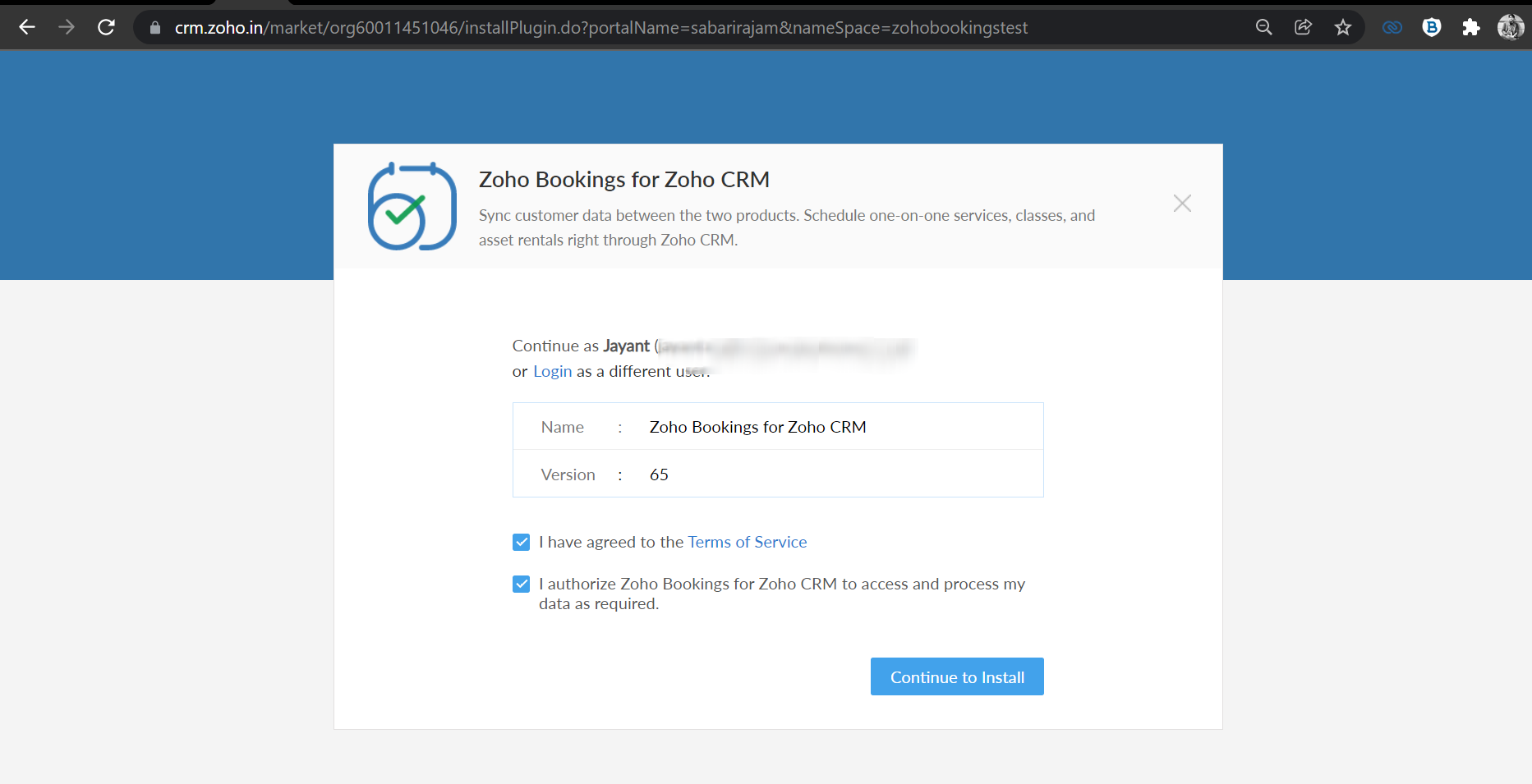Viewport: 1532px width, 784px height.
Task: Open the blue chain-link extension
Action: click(x=1392, y=28)
